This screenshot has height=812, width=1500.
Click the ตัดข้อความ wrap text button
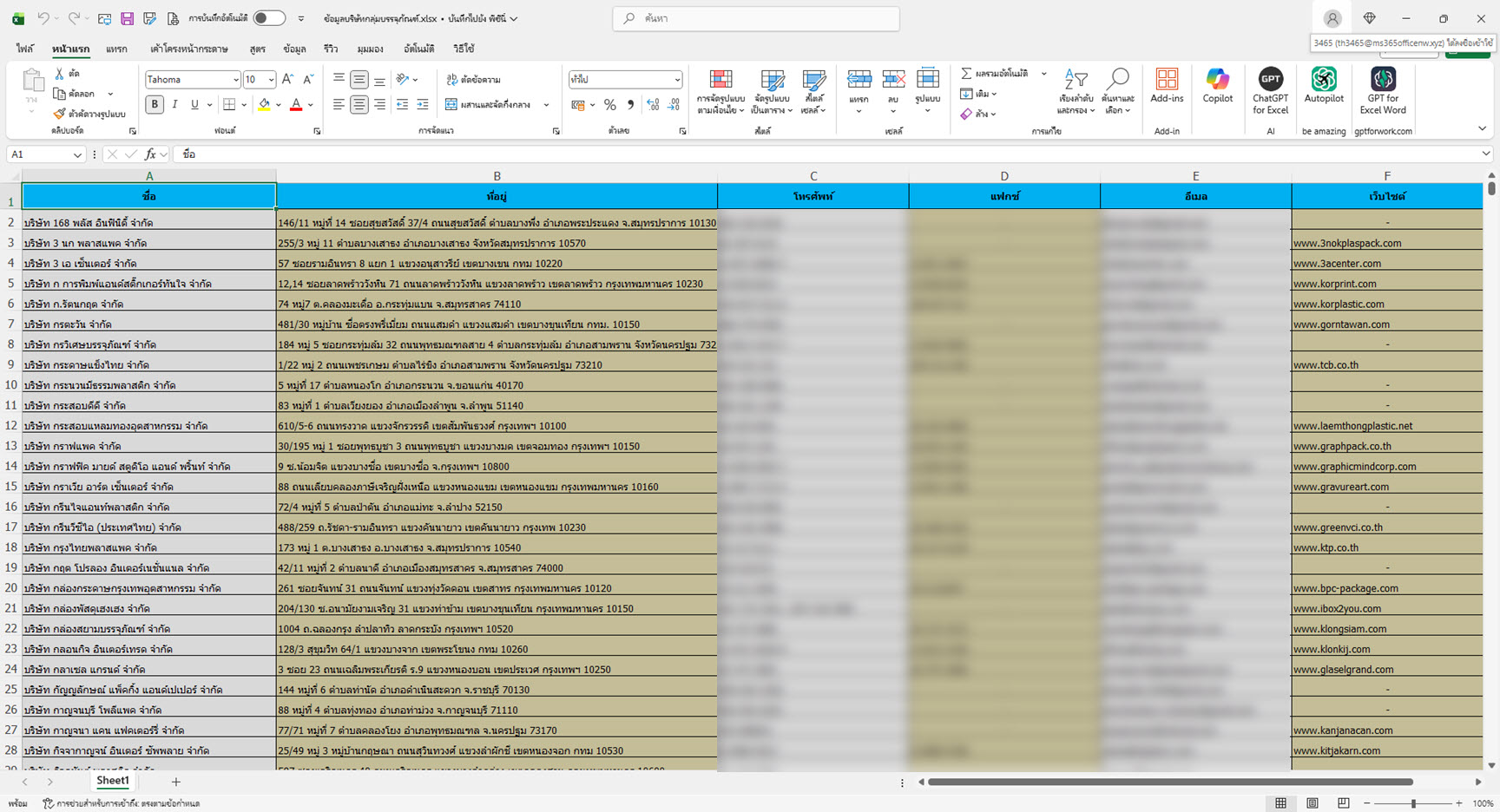coord(473,80)
